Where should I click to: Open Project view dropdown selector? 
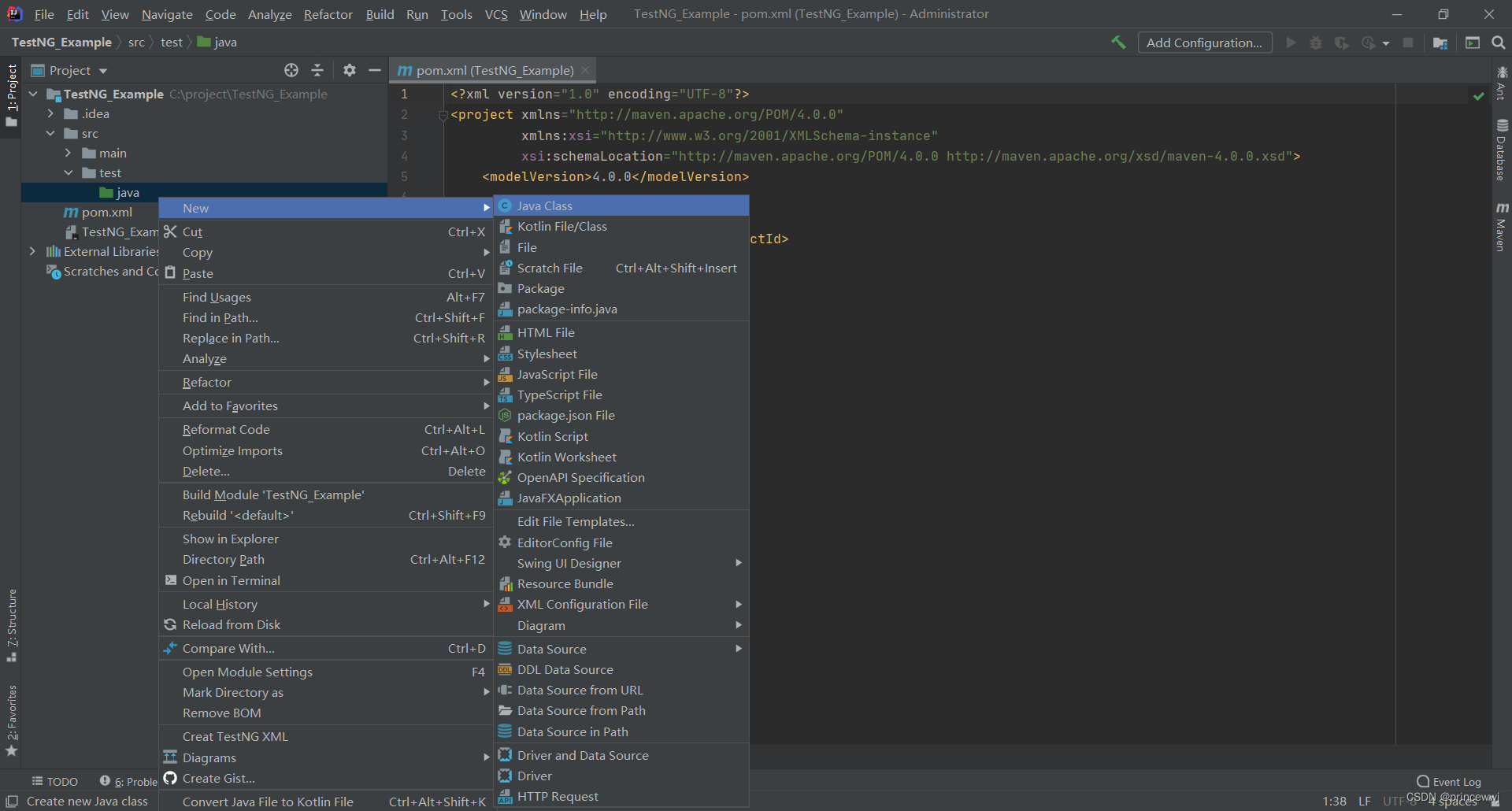69,70
